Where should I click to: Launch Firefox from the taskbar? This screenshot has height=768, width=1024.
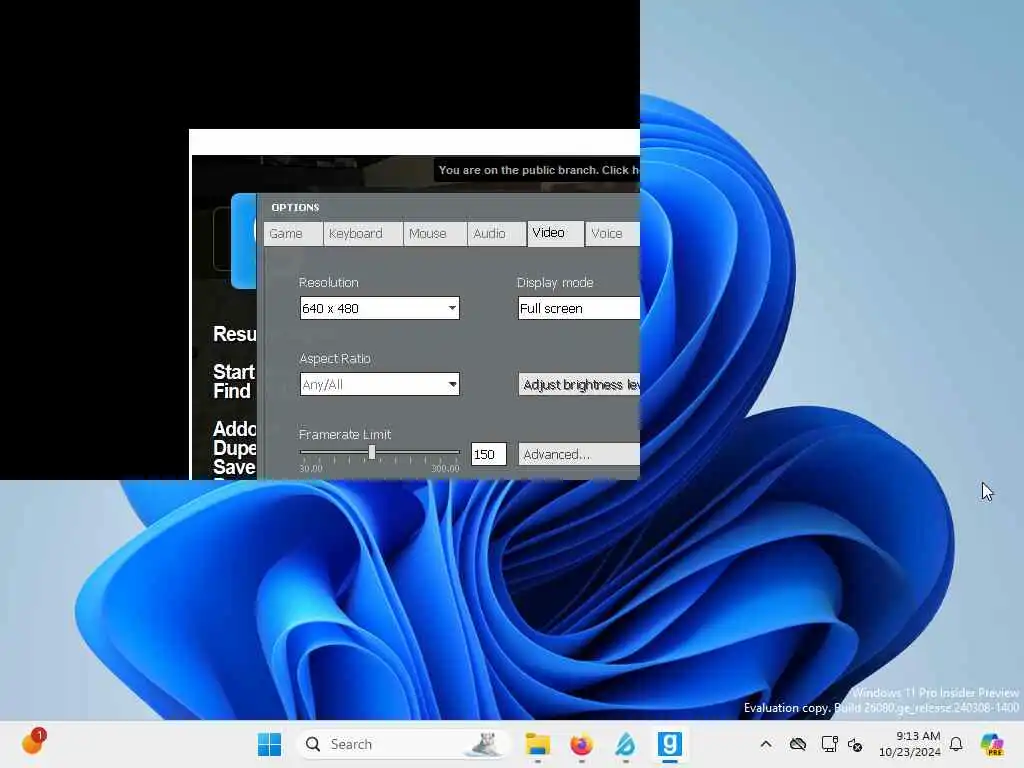point(581,744)
